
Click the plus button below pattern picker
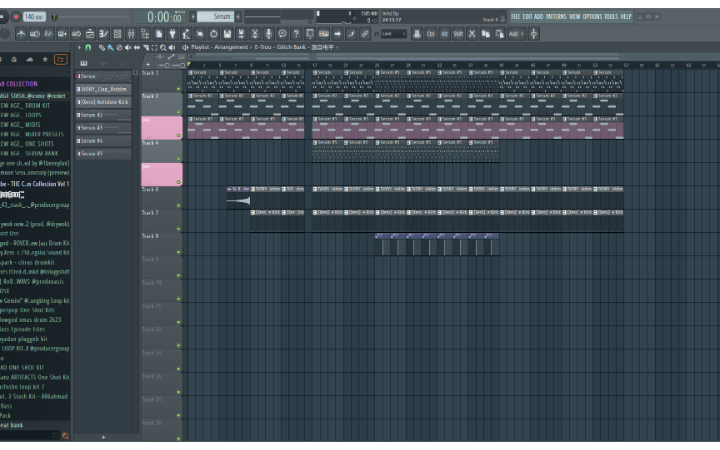(103, 437)
